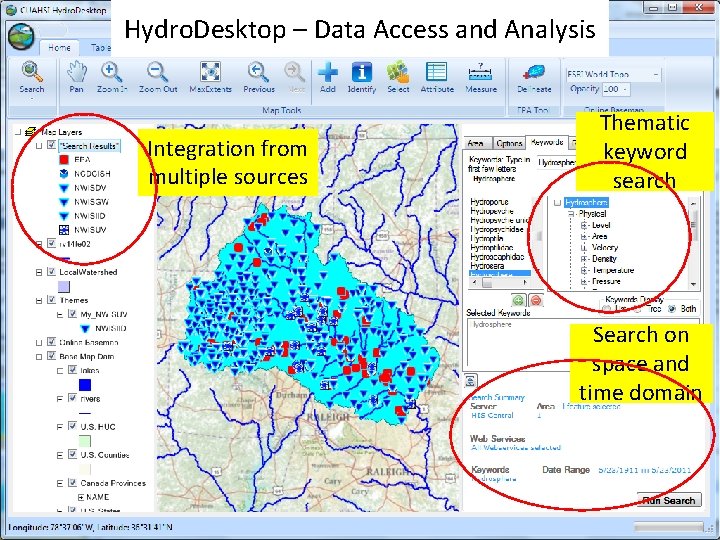
Task: Expand the Temperature keyword node
Action: [584, 270]
